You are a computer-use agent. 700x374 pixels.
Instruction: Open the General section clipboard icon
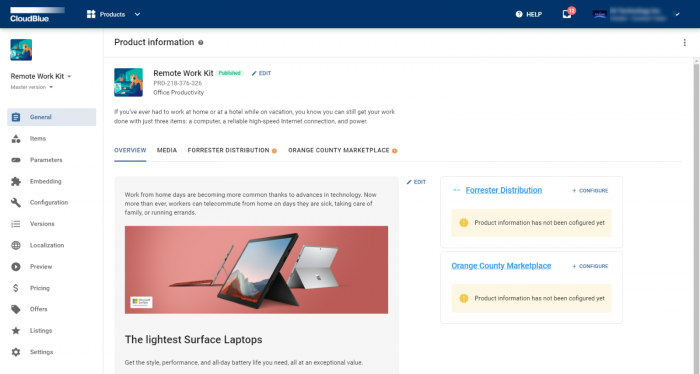(16, 117)
